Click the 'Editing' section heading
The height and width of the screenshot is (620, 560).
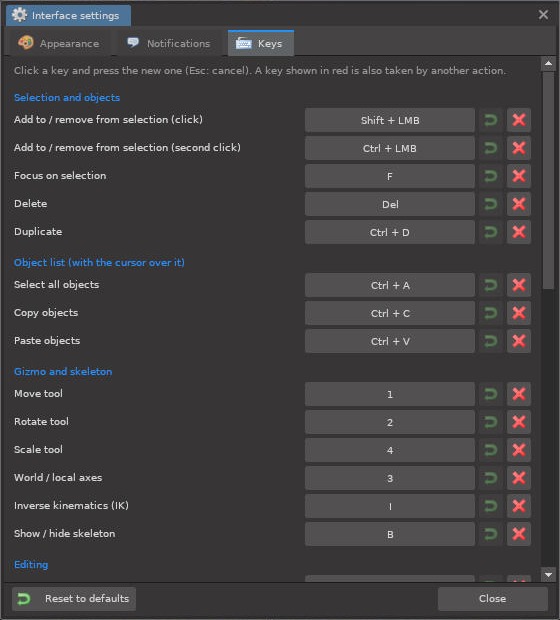[31, 565]
